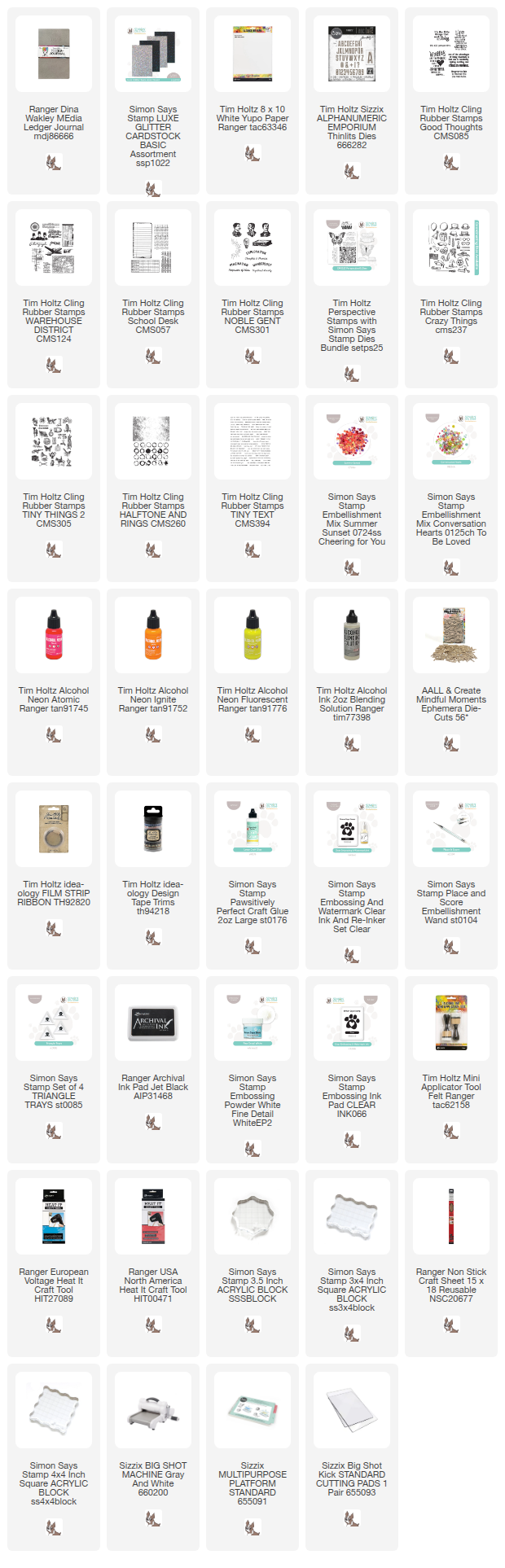Viewport: 505px width, 1568px height.
Task: Open Tim Holtz Cling Rubber Stamps School Desk link
Action: coord(153,317)
